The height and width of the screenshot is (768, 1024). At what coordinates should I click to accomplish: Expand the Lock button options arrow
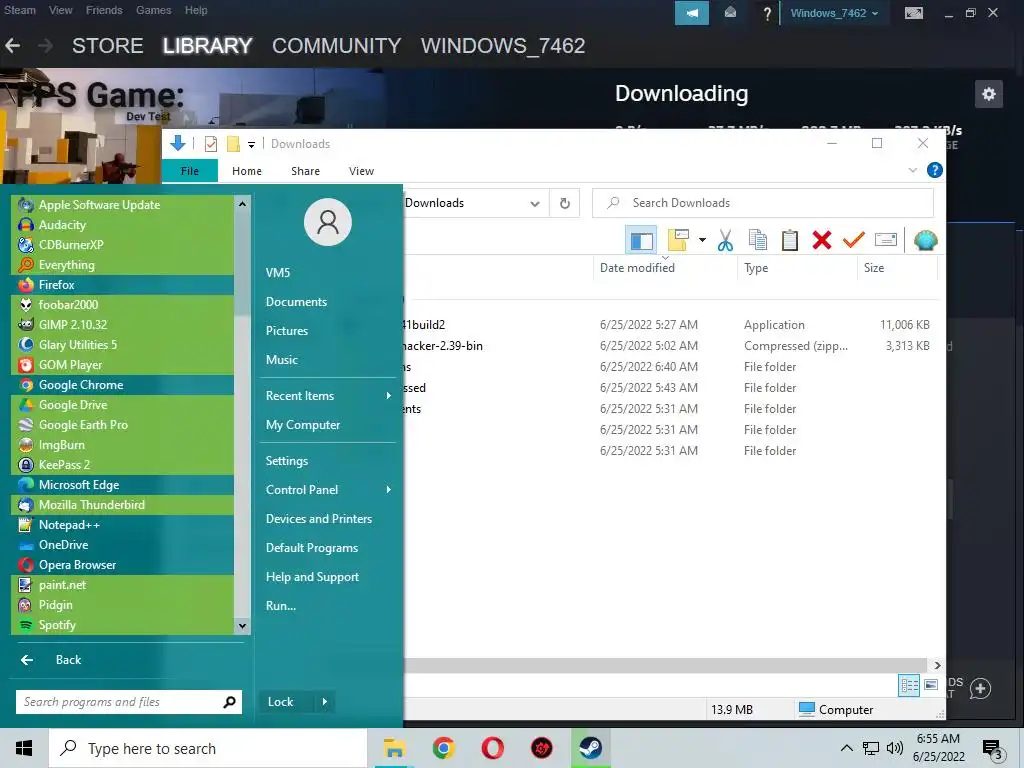[325, 702]
